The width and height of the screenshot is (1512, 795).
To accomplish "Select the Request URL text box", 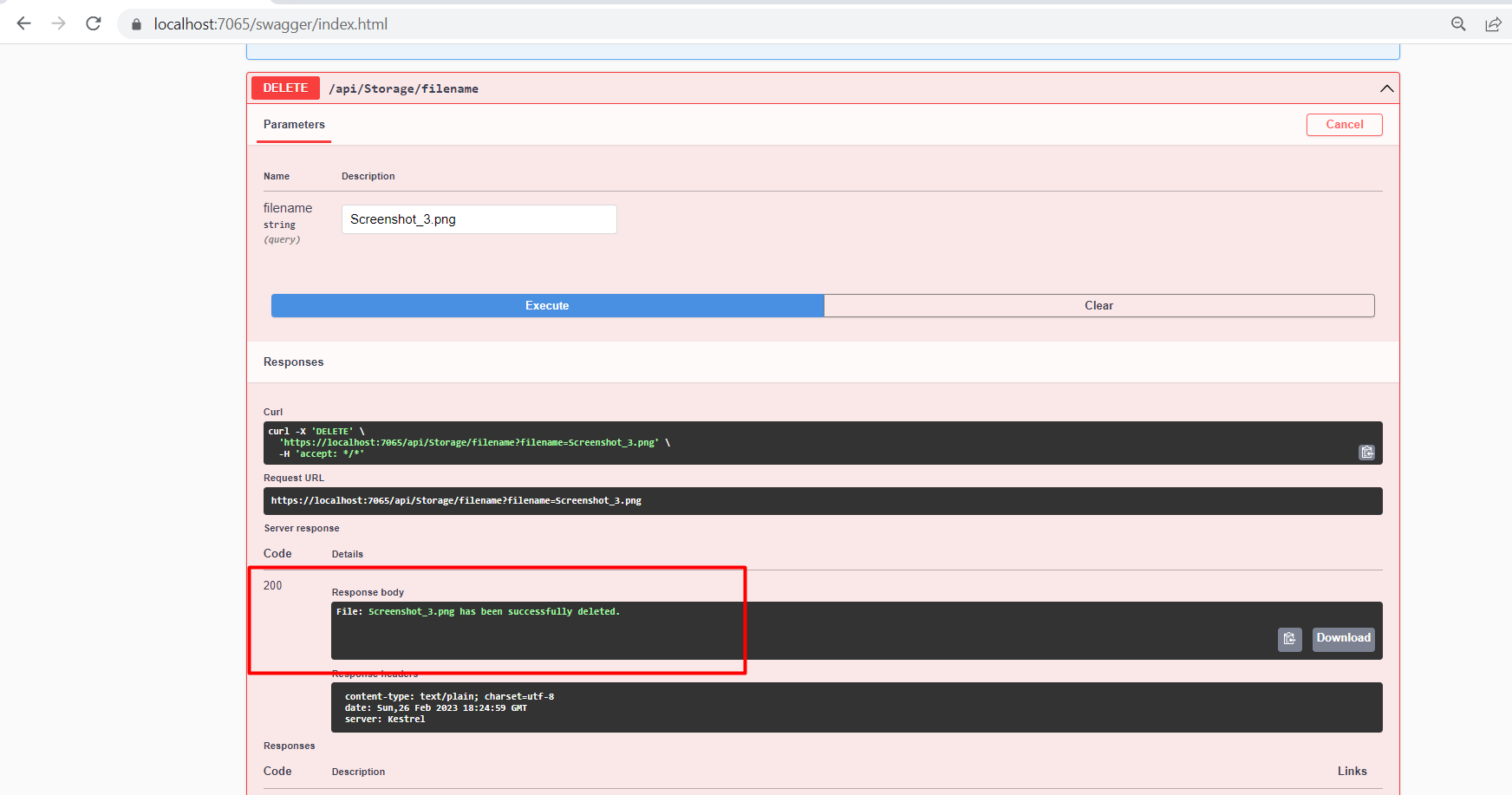I will pos(823,501).
